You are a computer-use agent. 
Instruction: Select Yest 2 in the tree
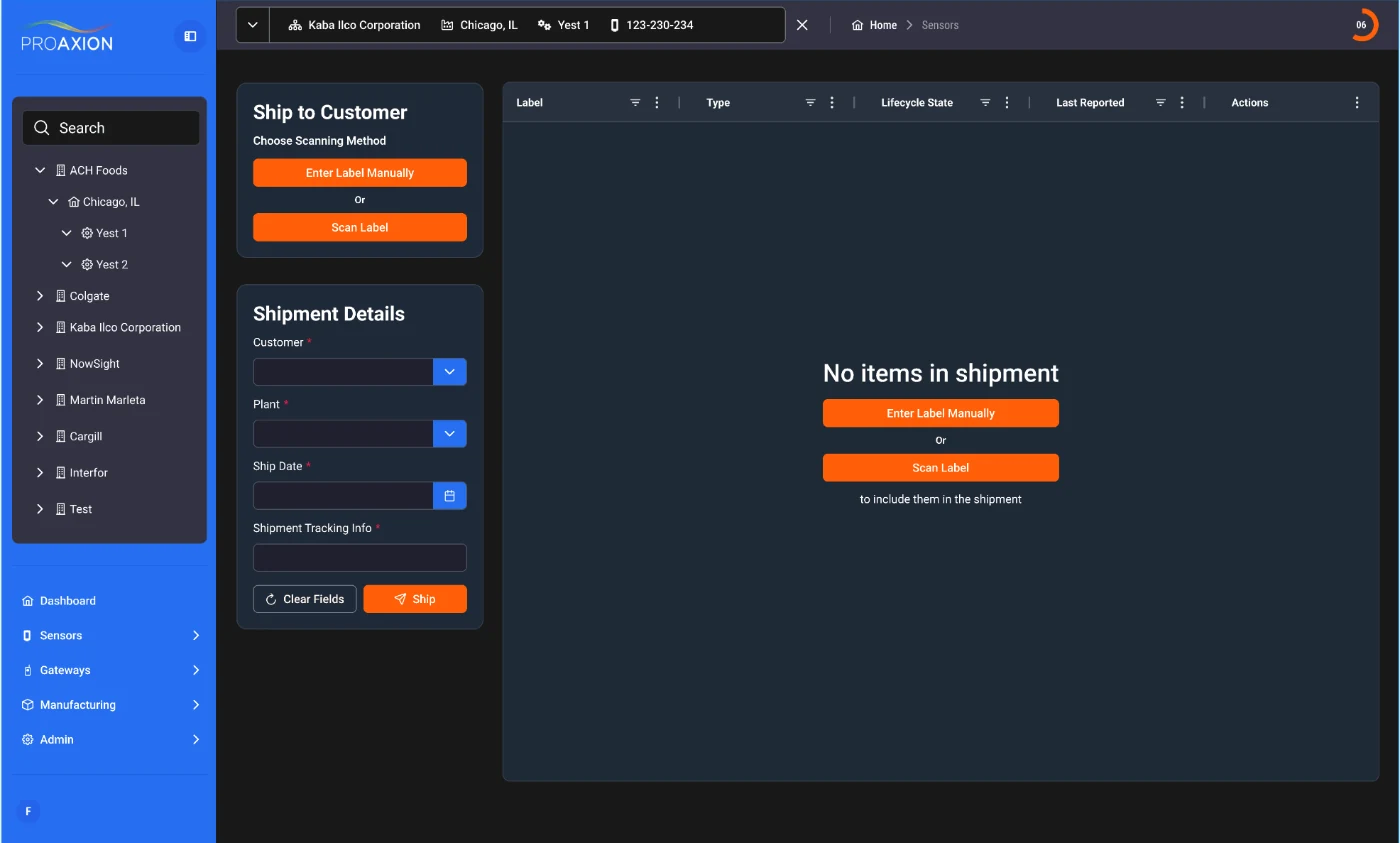tap(105, 265)
